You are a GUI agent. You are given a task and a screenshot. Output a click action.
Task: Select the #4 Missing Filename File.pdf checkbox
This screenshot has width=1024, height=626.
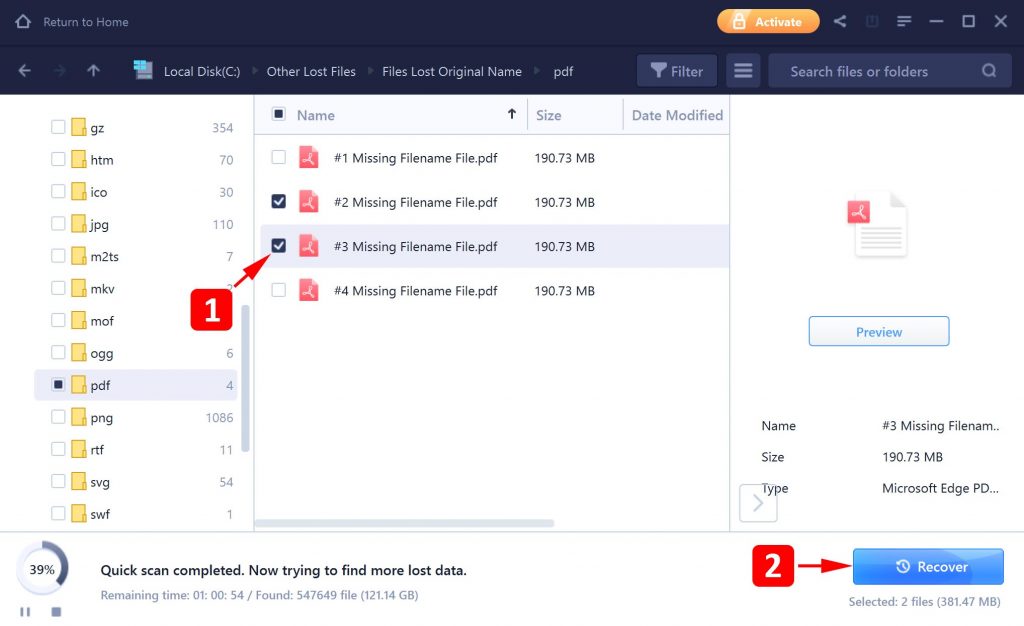278,290
